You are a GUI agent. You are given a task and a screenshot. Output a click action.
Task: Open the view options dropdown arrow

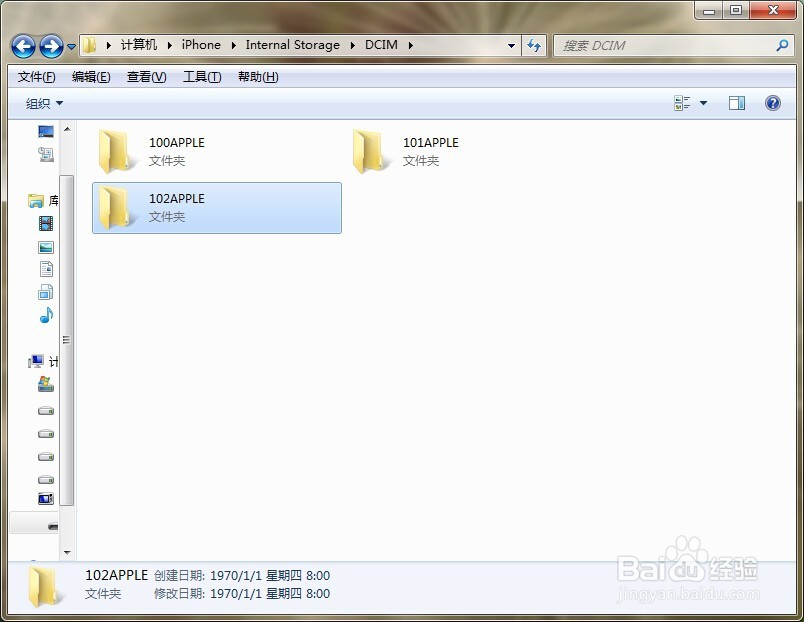[704, 103]
